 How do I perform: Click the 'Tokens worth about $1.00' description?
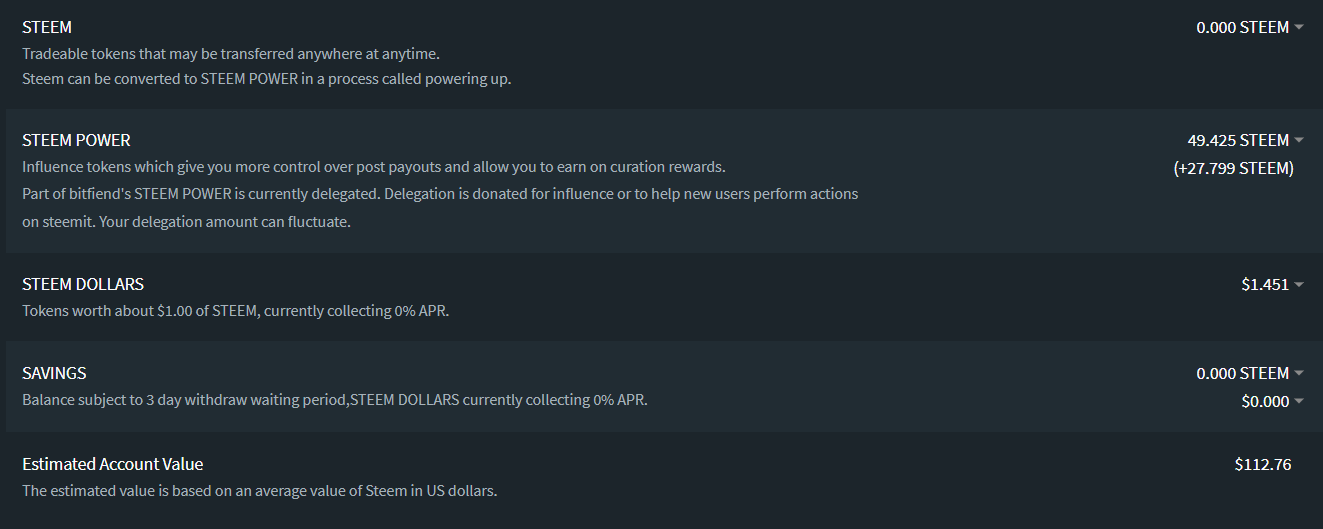tap(236, 311)
